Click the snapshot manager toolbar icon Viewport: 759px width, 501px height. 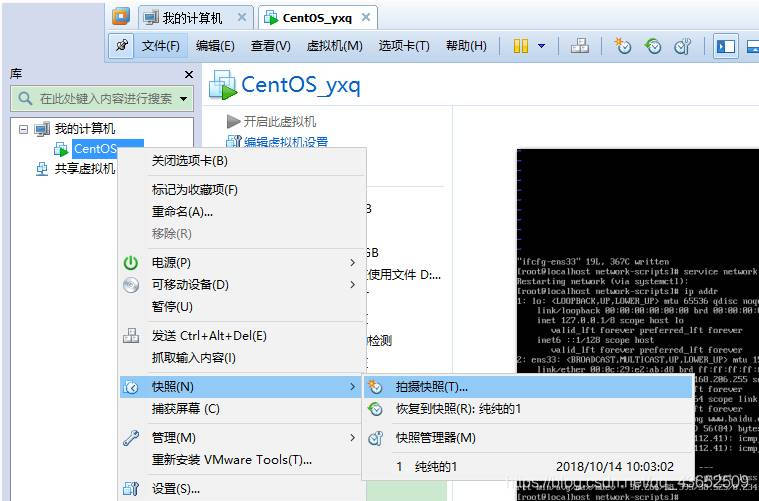pos(683,46)
